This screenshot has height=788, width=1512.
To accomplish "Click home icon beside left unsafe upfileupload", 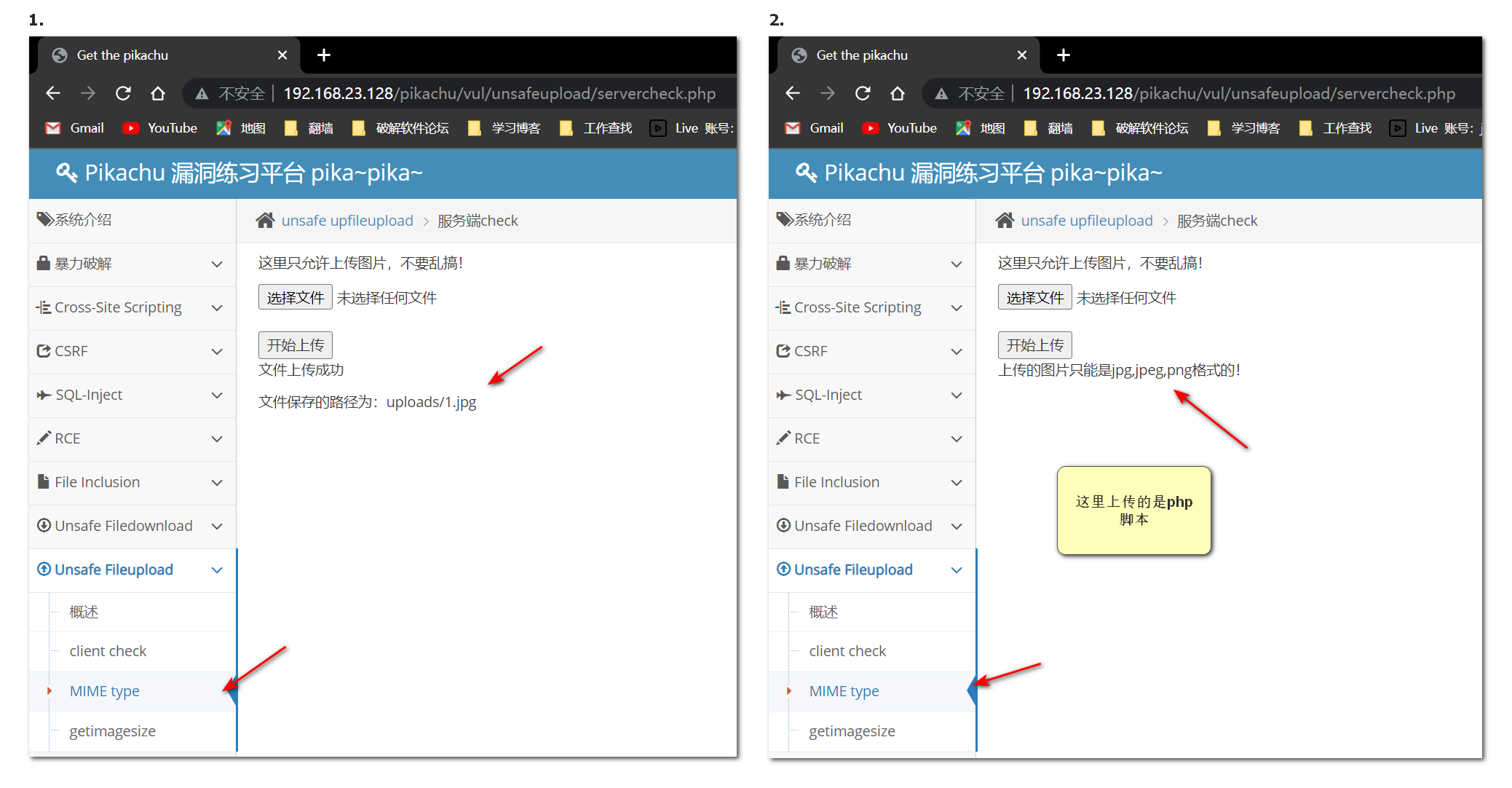I will click(265, 221).
